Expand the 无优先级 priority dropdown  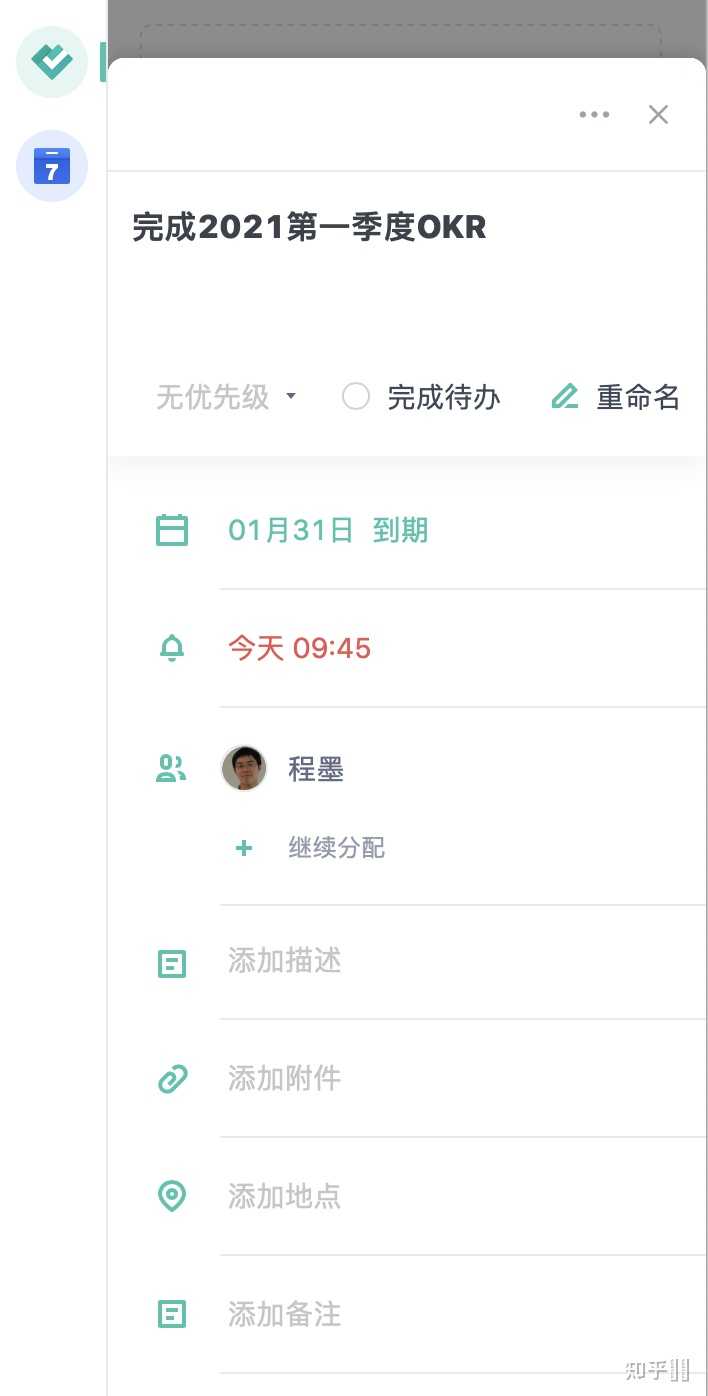point(227,397)
